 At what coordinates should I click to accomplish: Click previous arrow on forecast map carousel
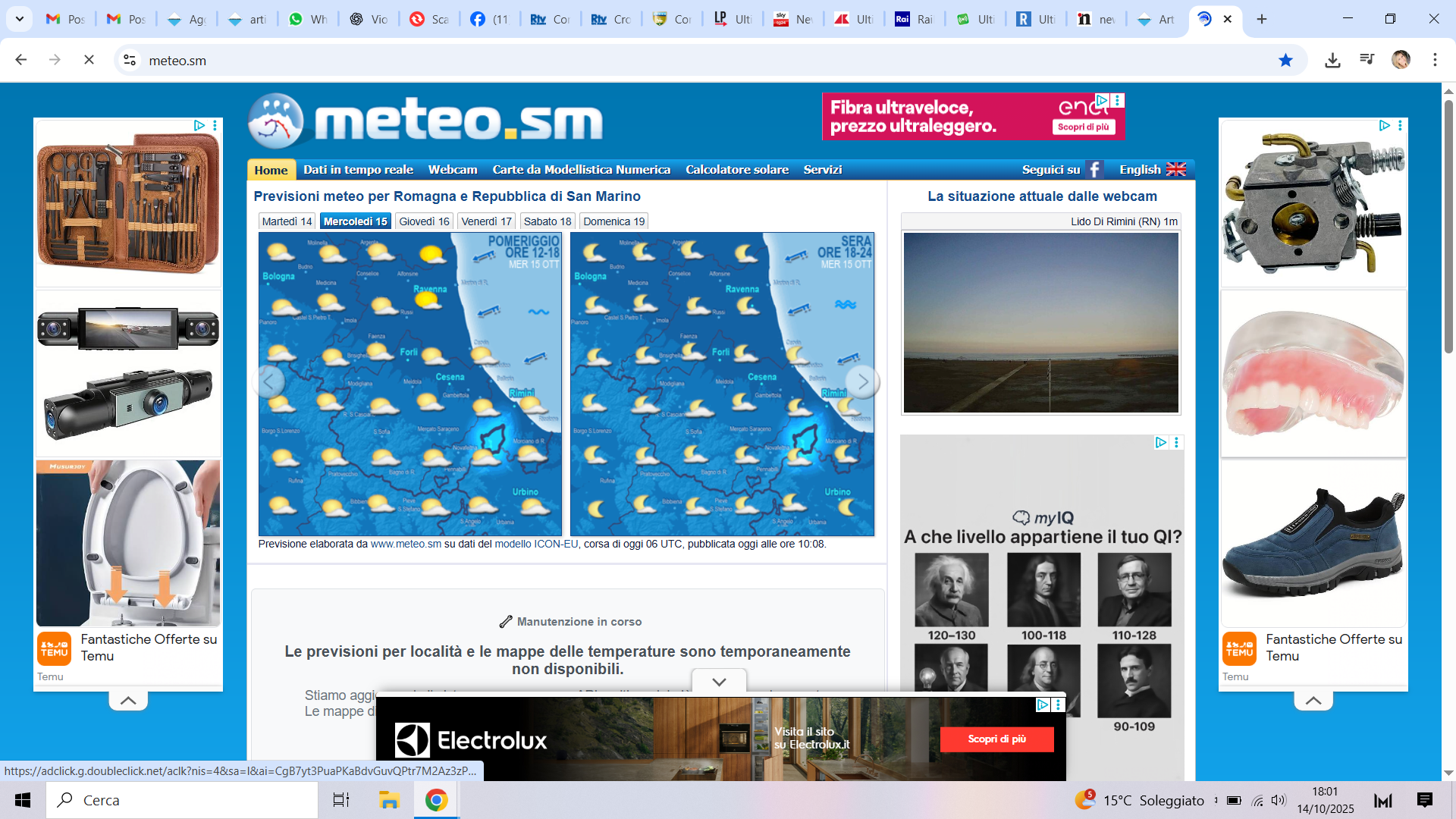269,381
